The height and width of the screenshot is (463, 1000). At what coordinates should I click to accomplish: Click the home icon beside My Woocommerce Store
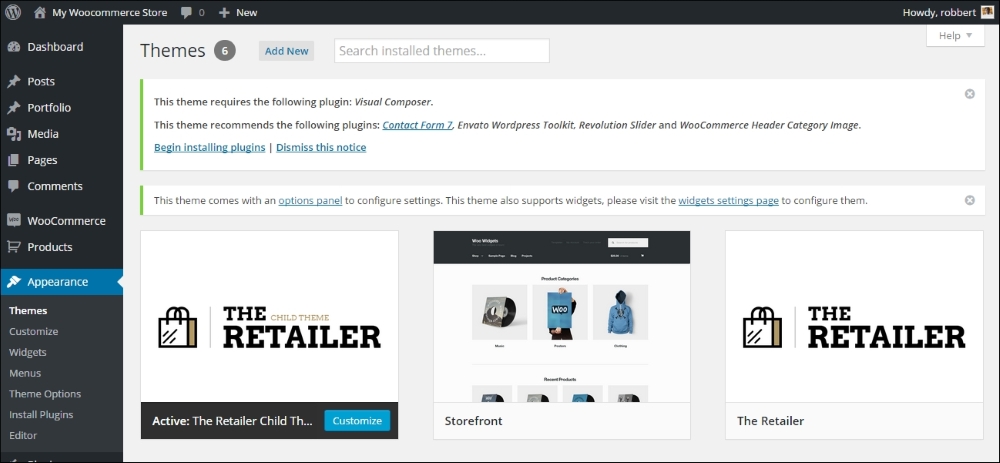tap(40, 12)
